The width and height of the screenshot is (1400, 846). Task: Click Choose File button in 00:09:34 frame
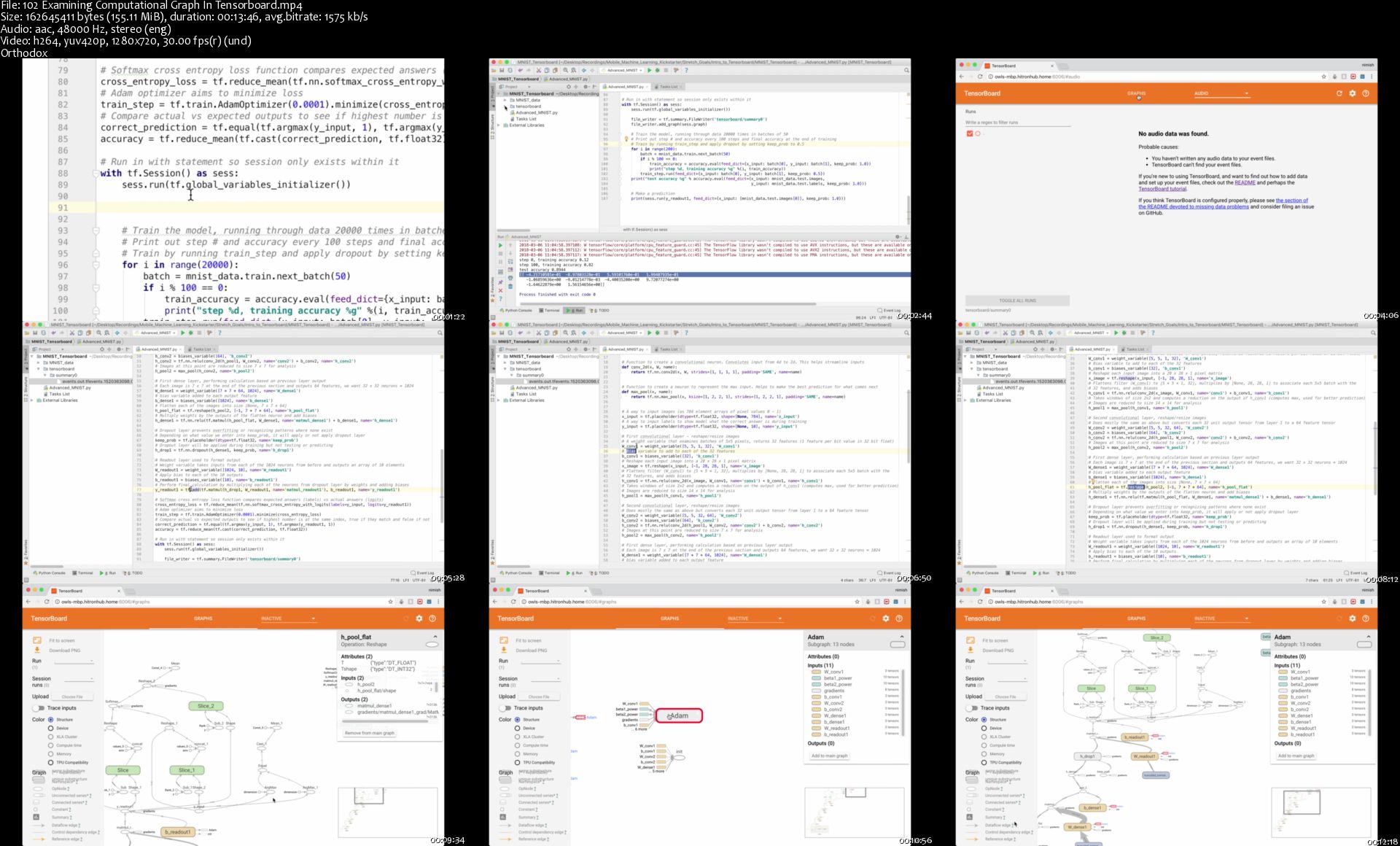point(71,696)
